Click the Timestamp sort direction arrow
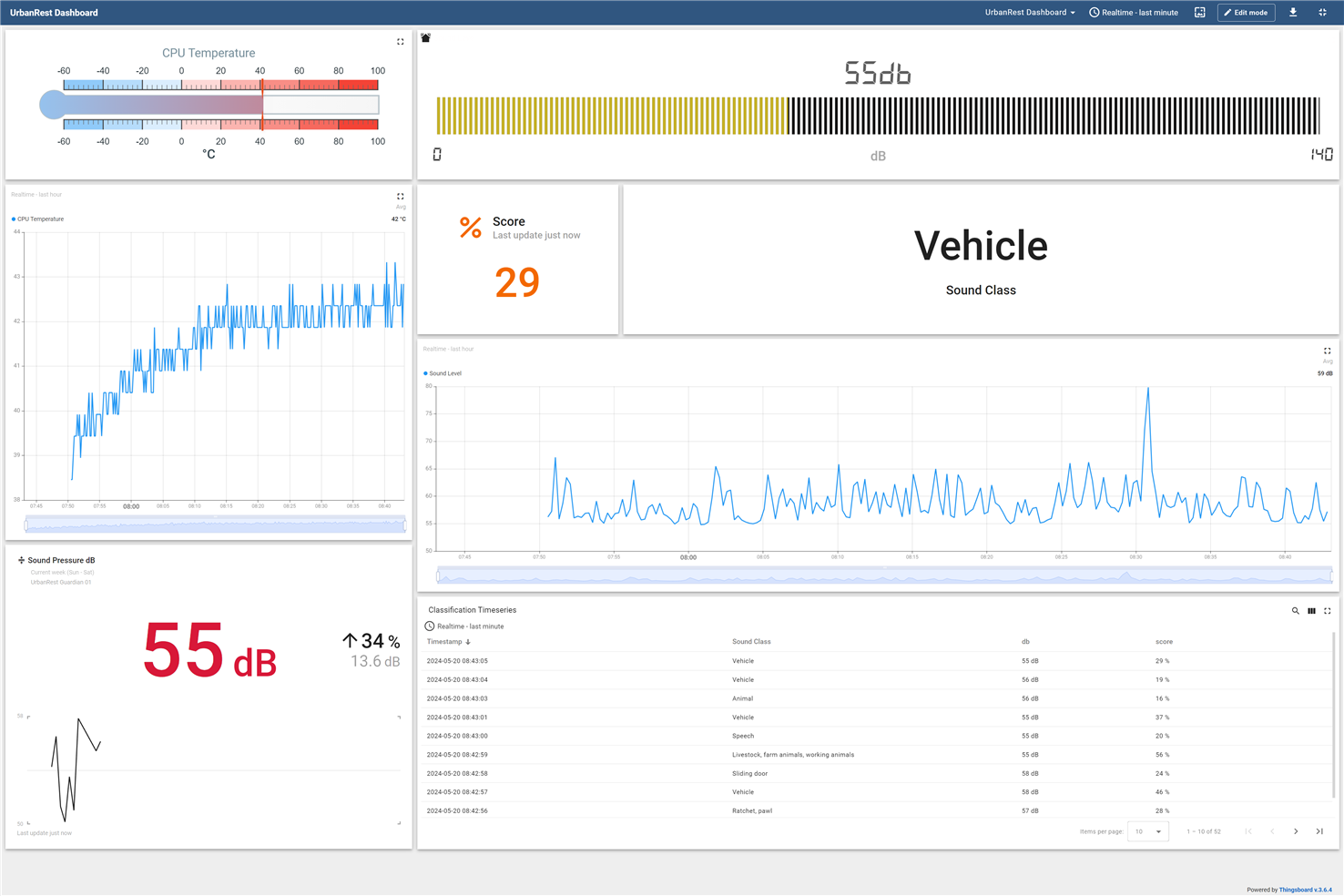 (x=468, y=642)
